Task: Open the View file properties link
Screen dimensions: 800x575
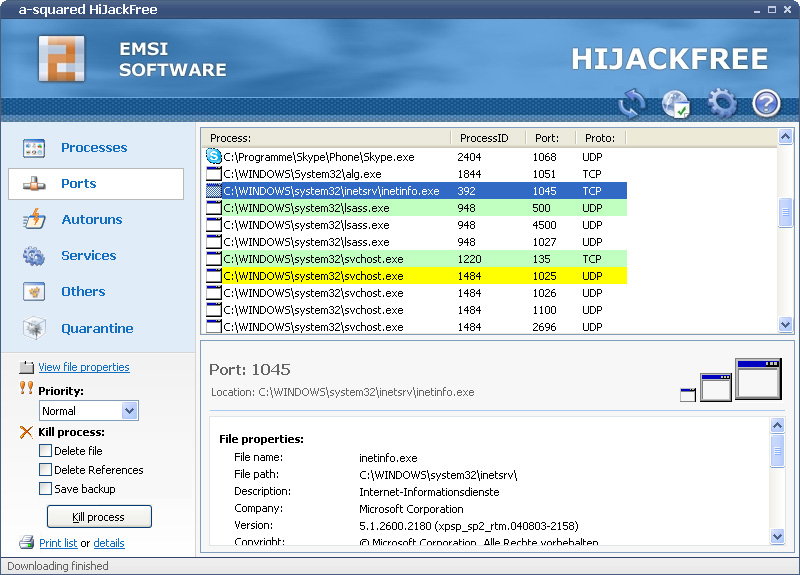Action: click(84, 367)
